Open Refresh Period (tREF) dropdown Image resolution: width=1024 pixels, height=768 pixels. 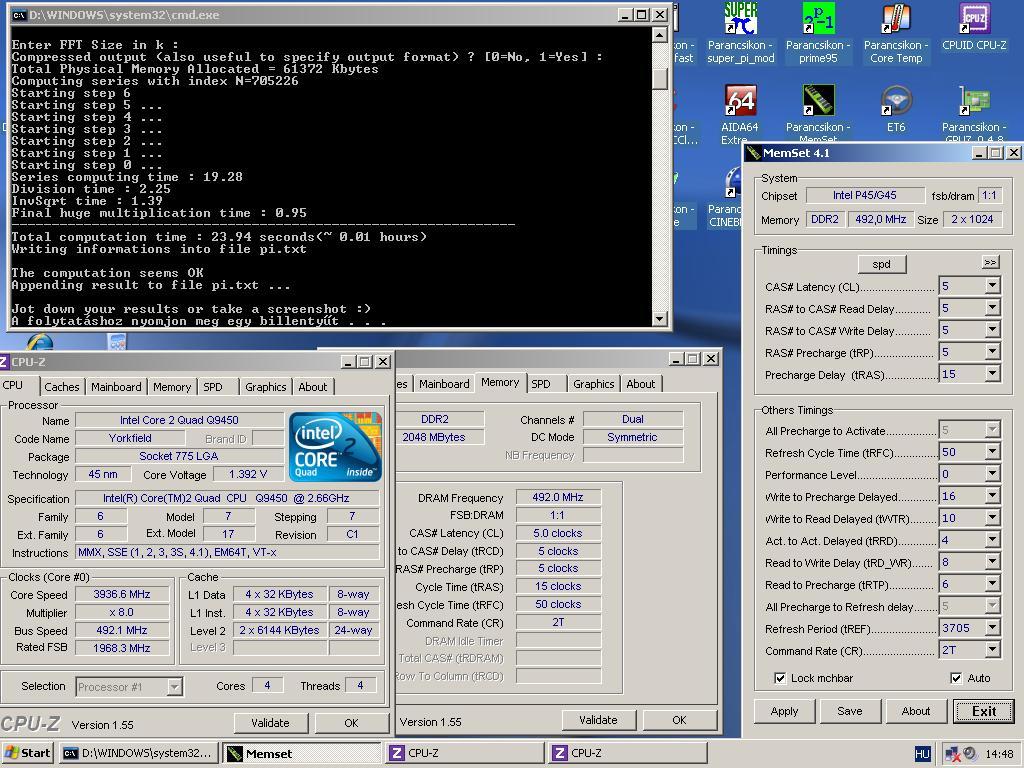992,628
